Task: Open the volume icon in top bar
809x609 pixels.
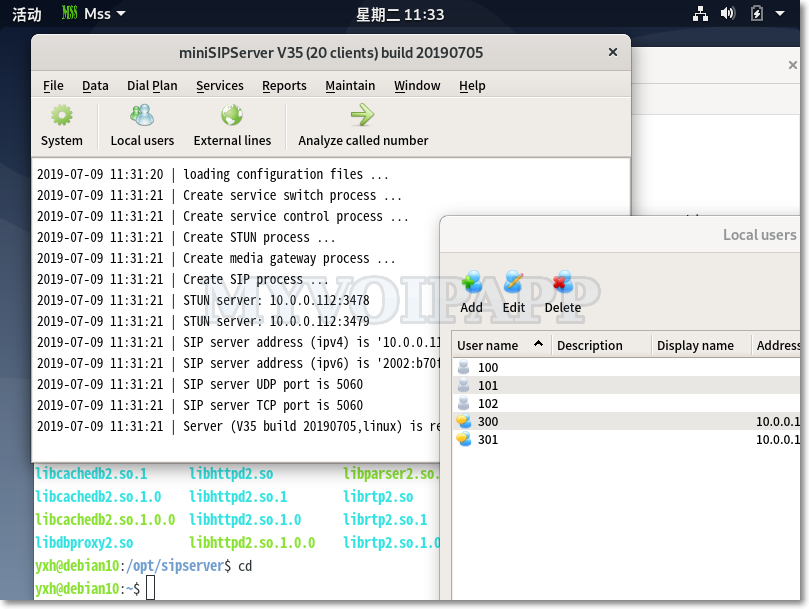Action: [x=728, y=13]
